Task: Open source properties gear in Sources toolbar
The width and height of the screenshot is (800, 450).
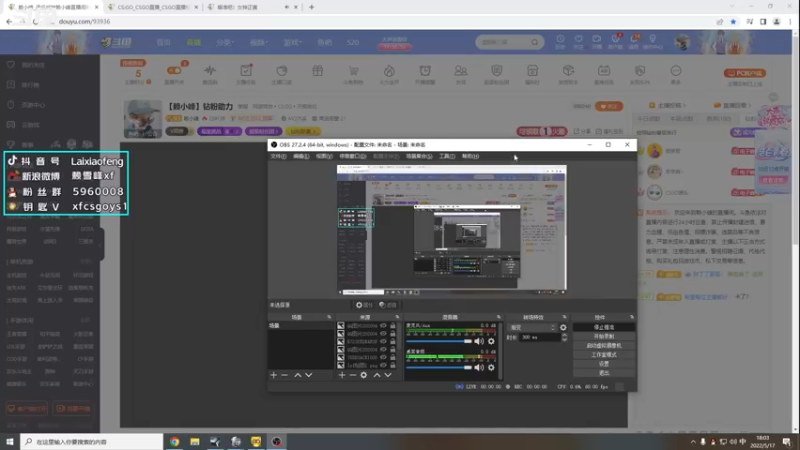Action: pos(364,375)
